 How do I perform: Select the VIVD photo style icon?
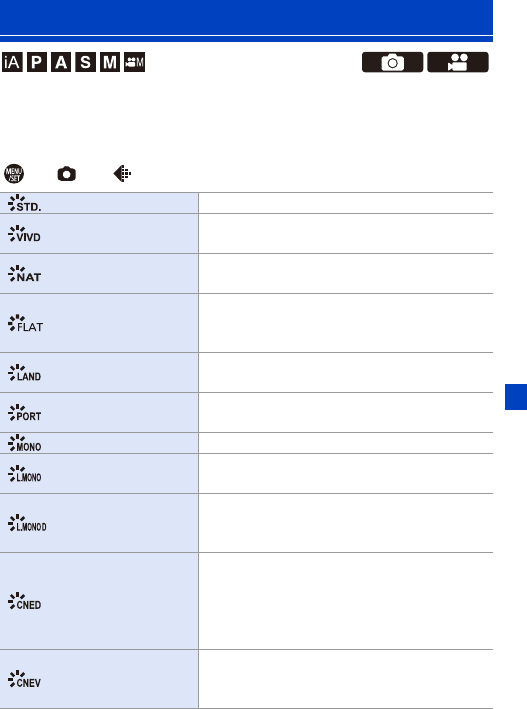click(24, 234)
